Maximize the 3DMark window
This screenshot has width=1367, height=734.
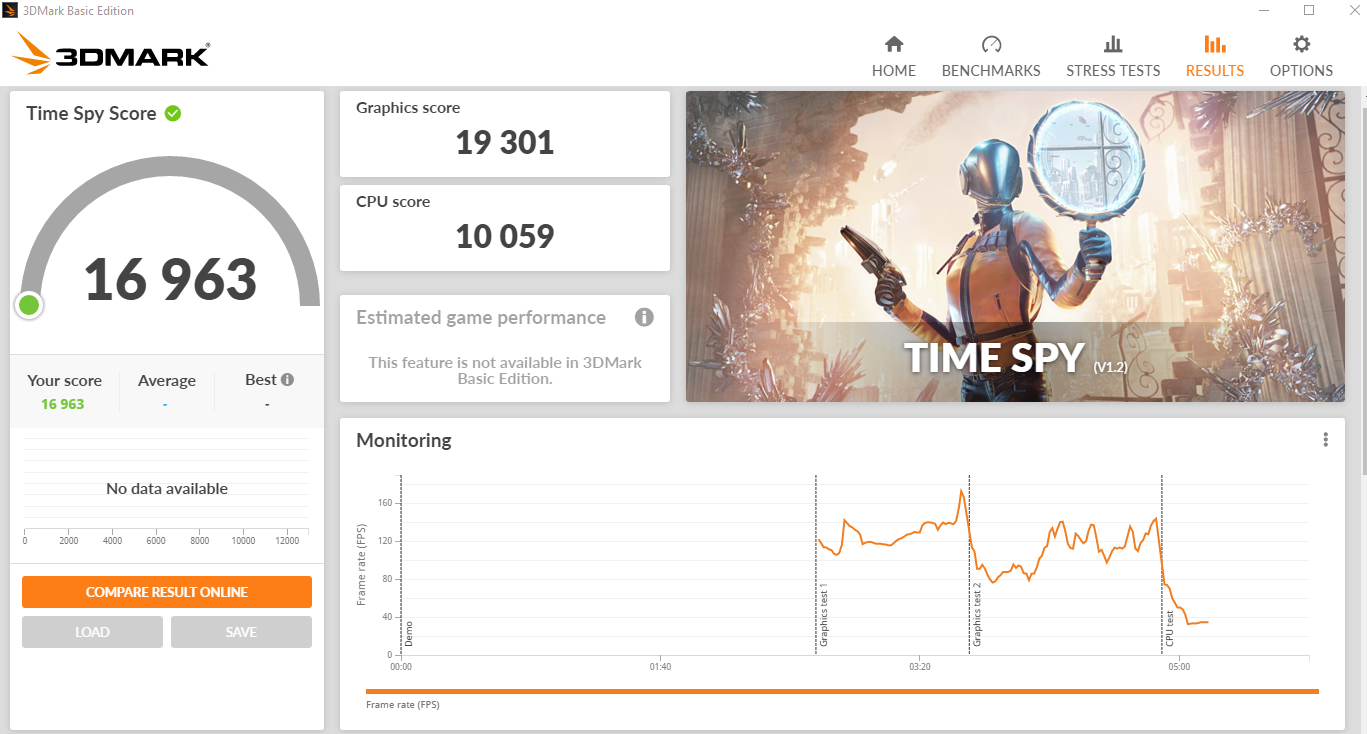point(1309,10)
